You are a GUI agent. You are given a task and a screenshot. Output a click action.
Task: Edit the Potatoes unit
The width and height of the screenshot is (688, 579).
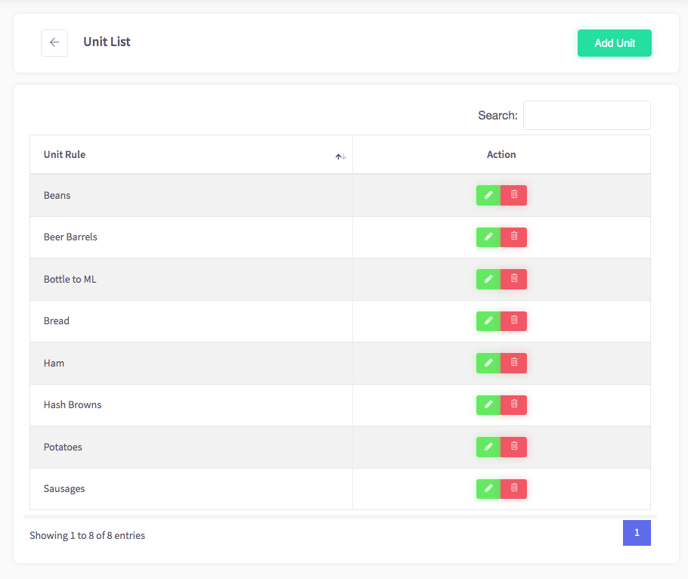[488, 447]
